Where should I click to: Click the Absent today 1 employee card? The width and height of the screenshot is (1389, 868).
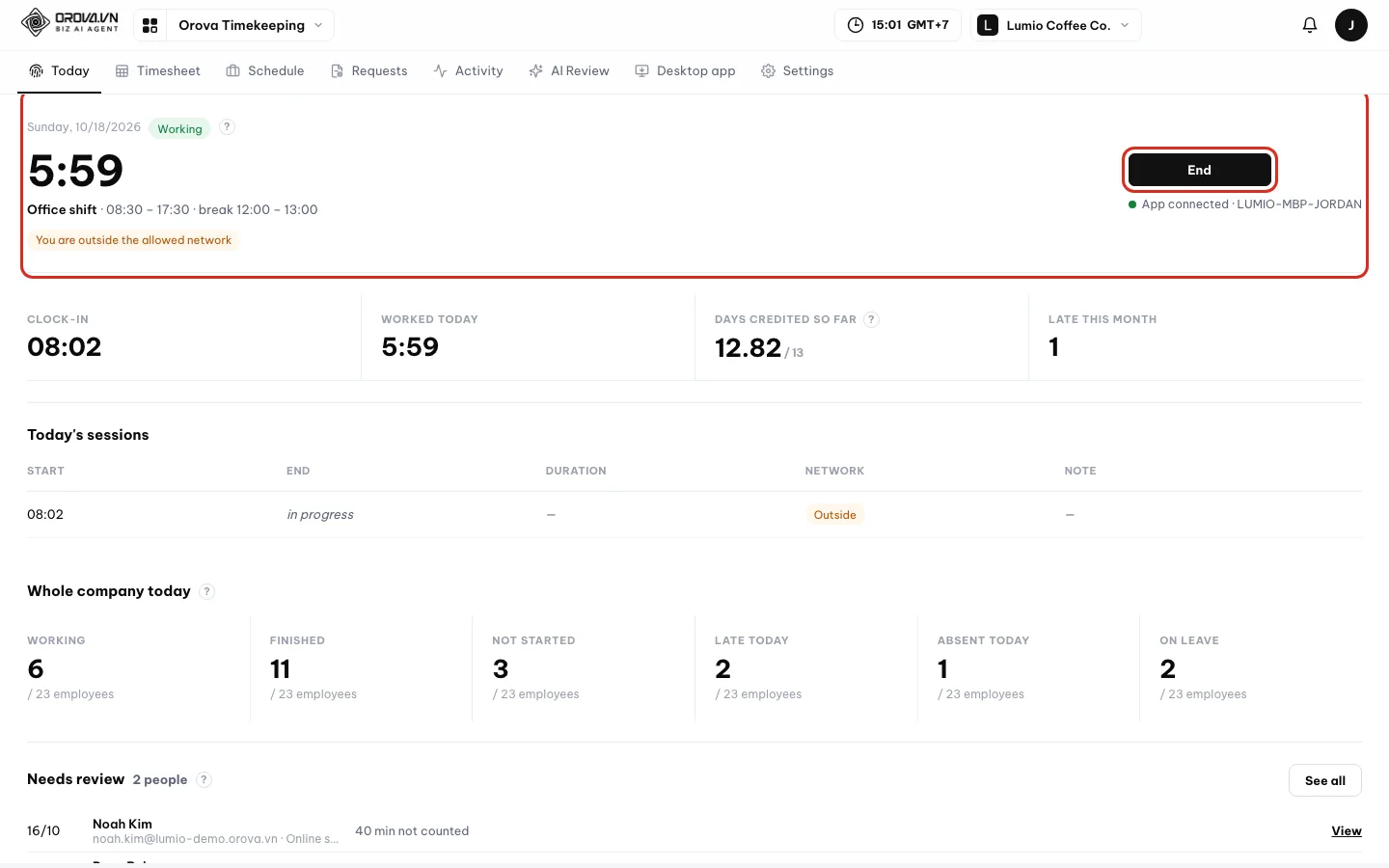[x=1028, y=667]
